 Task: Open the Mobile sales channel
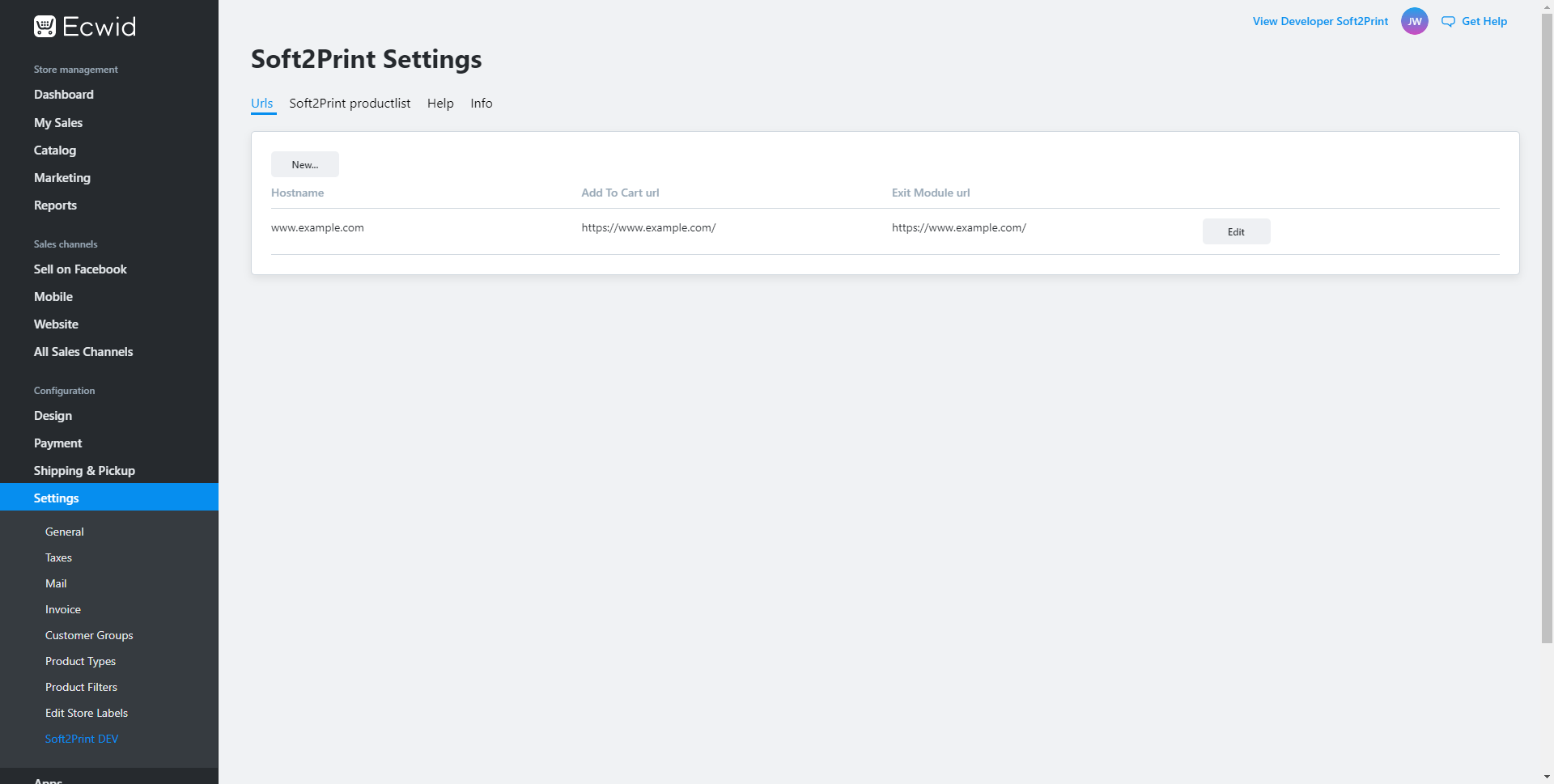click(53, 297)
